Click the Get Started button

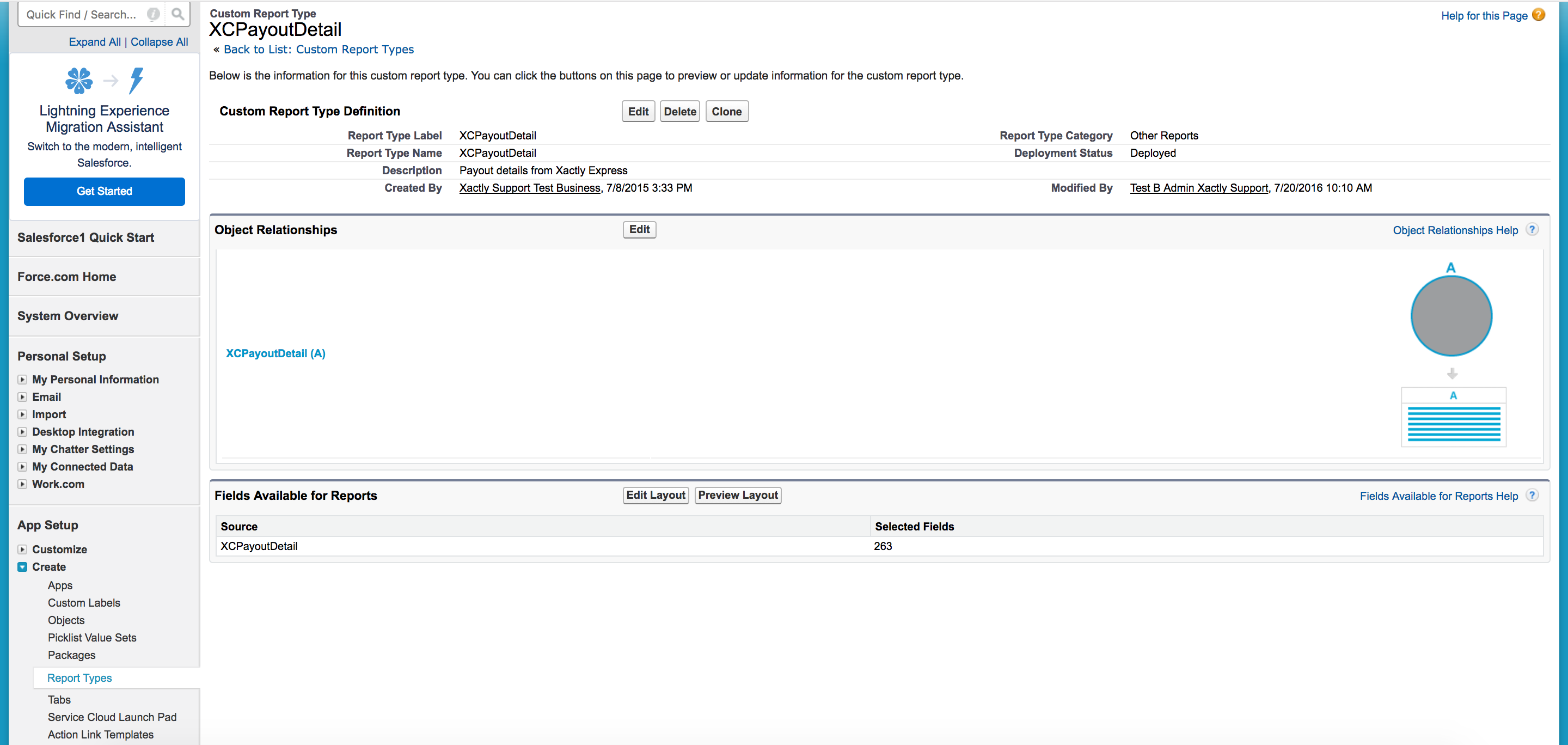click(104, 191)
